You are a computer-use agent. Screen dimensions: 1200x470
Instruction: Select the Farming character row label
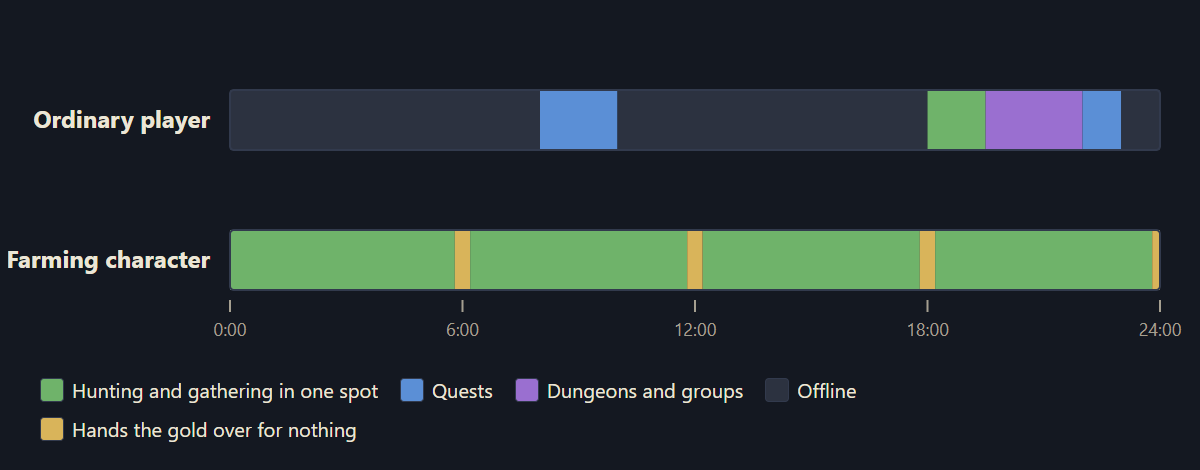(x=109, y=260)
